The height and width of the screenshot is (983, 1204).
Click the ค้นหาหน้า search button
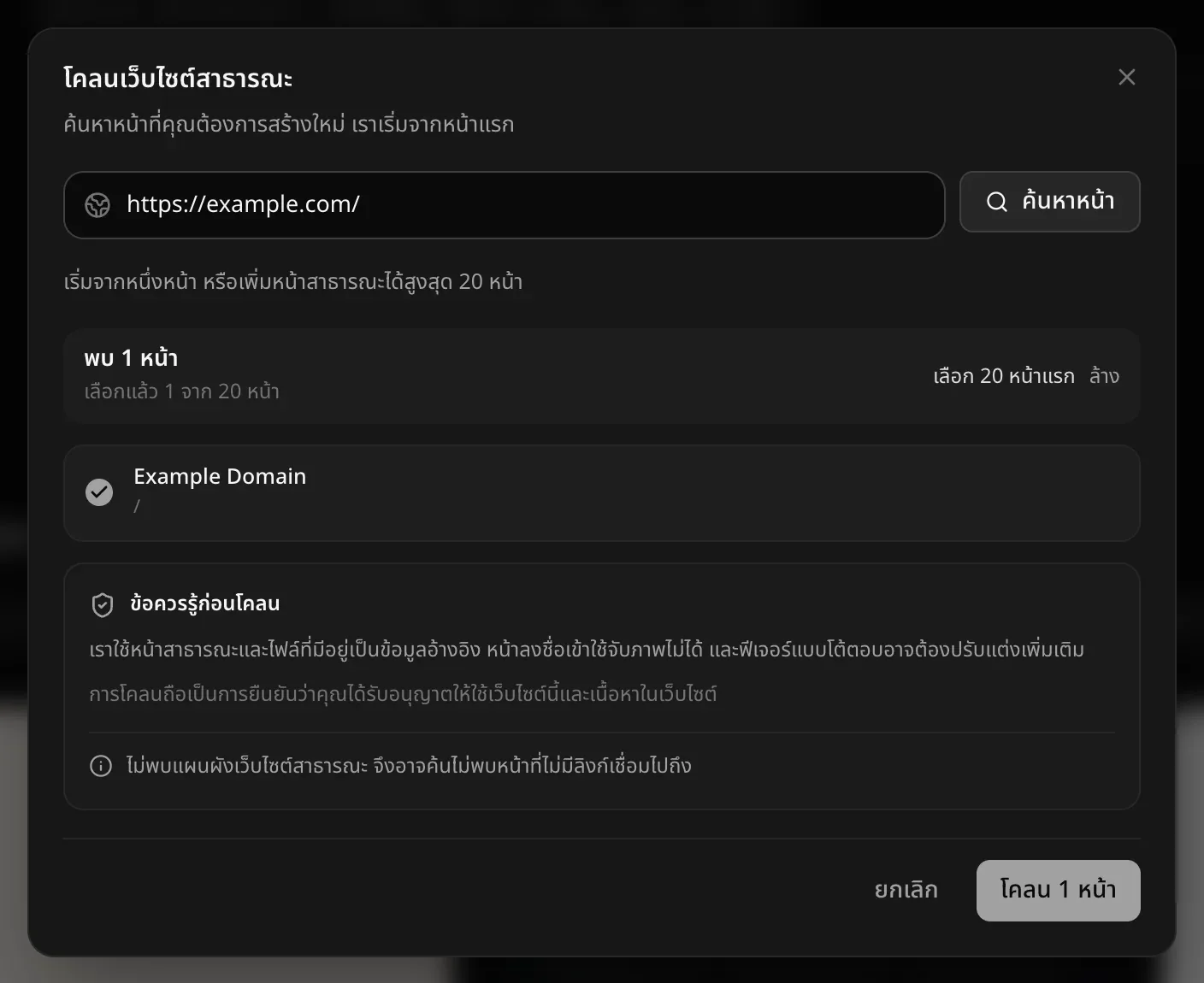point(1049,202)
